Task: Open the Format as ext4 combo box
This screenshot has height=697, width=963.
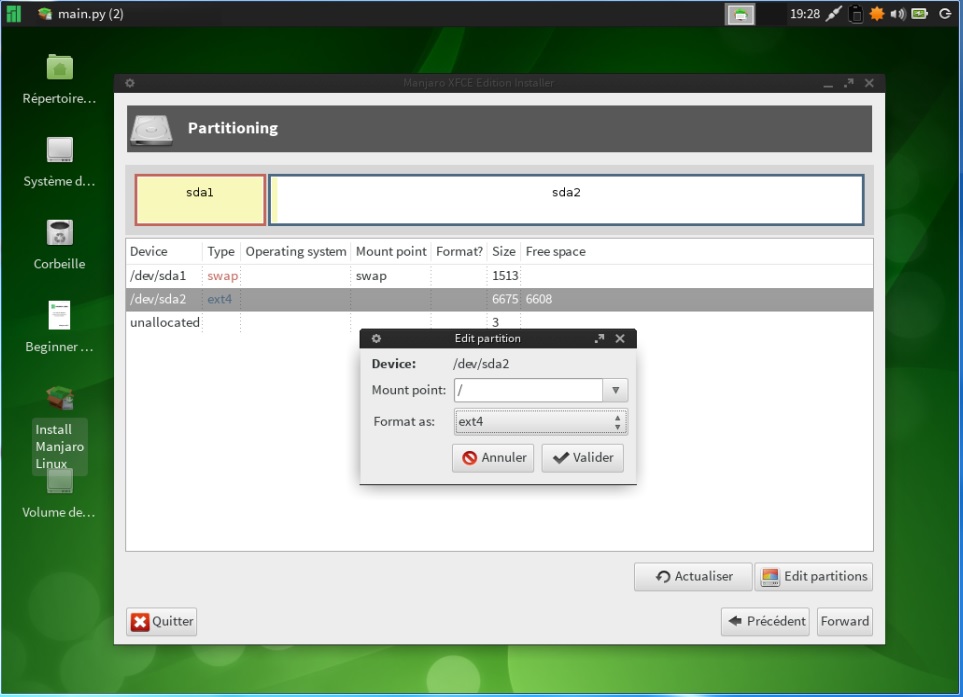Action: point(540,422)
